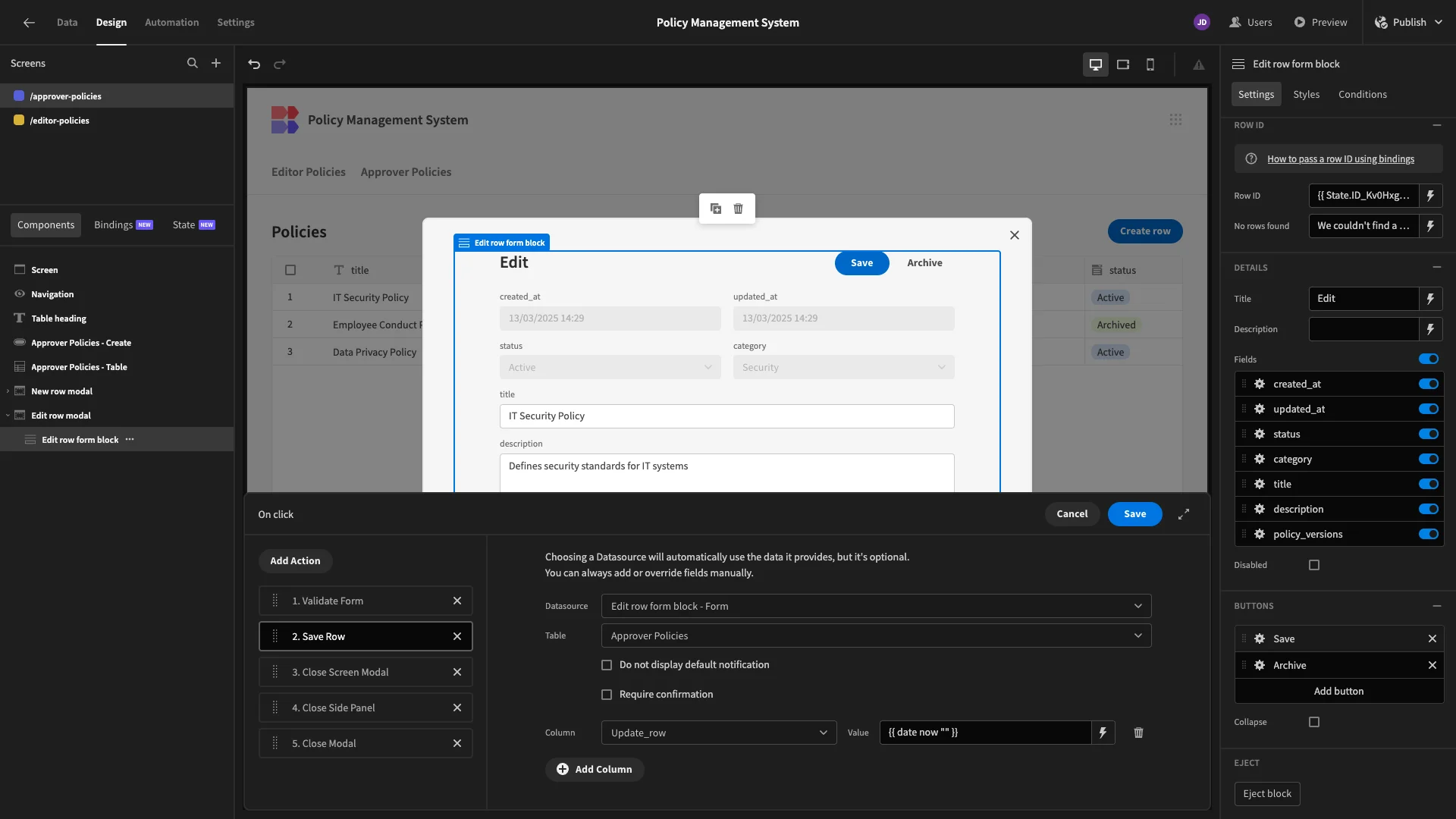The image size is (1456, 819).
Task: Toggle all Fields switch
Action: click(x=1429, y=359)
